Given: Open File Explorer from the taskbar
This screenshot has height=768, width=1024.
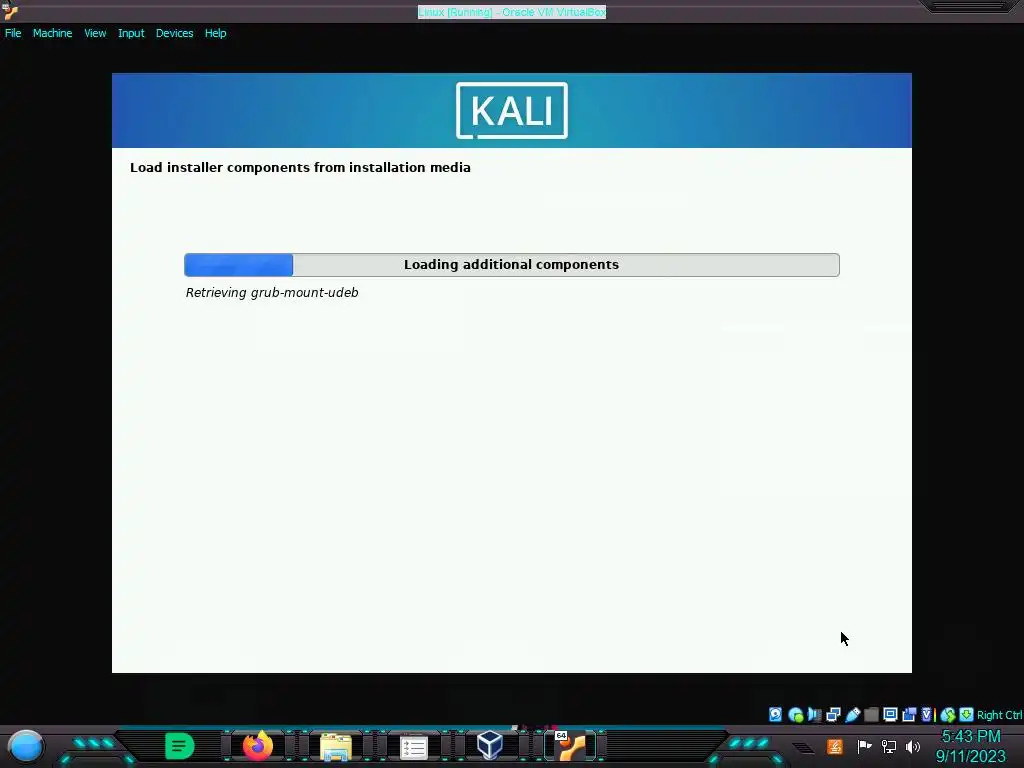Looking at the screenshot, I should pos(336,747).
